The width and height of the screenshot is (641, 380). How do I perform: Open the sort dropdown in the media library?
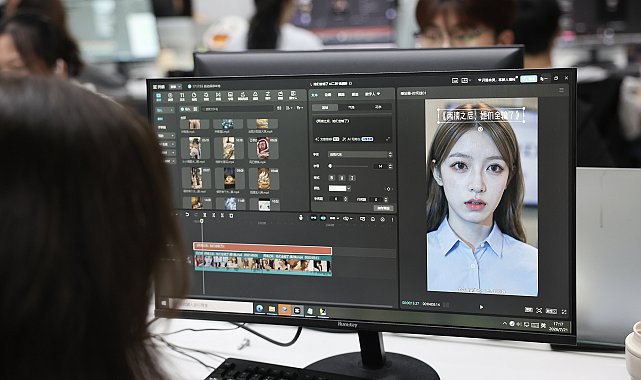[x=289, y=108]
